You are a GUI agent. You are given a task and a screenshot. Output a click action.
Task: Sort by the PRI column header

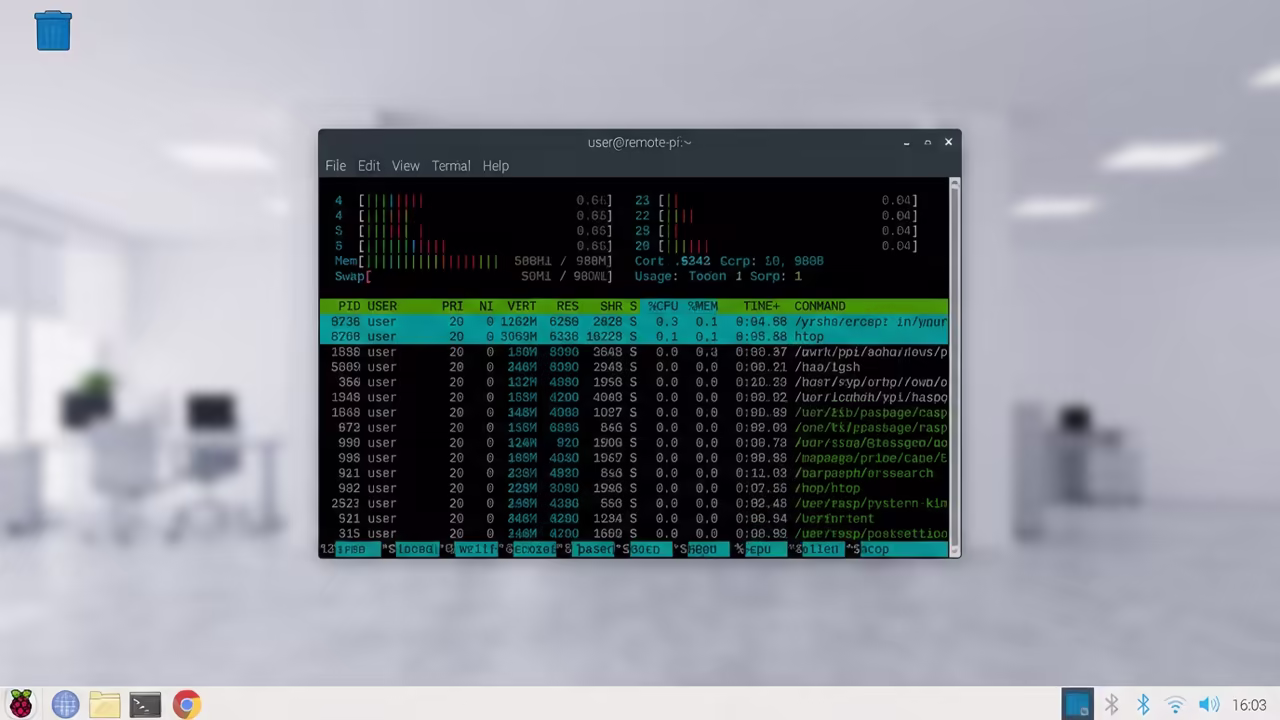pos(452,306)
